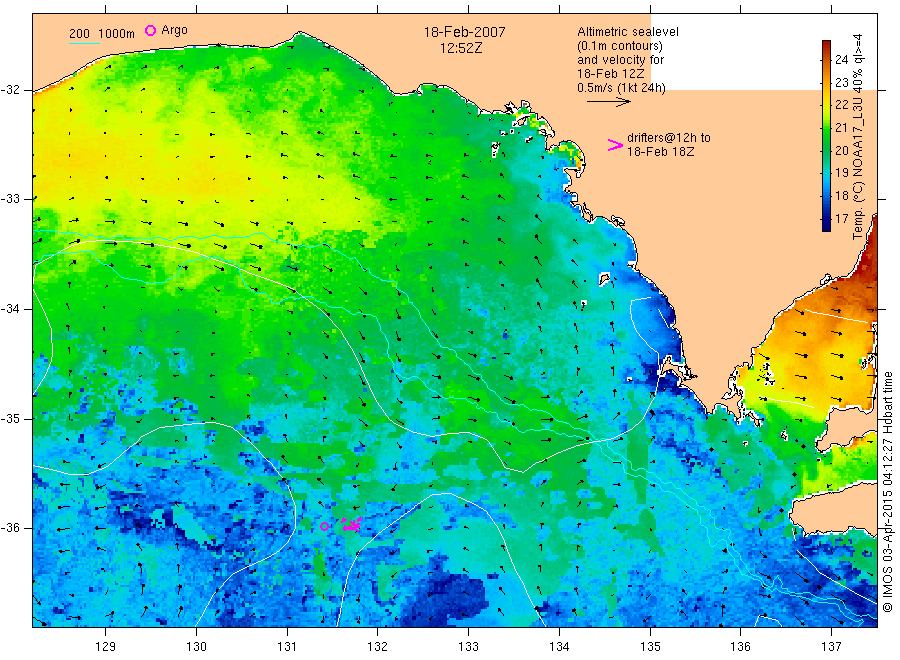Click the magenta Argo circle in the legend
The width and height of the screenshot is (900, 660).
point(150,30)
